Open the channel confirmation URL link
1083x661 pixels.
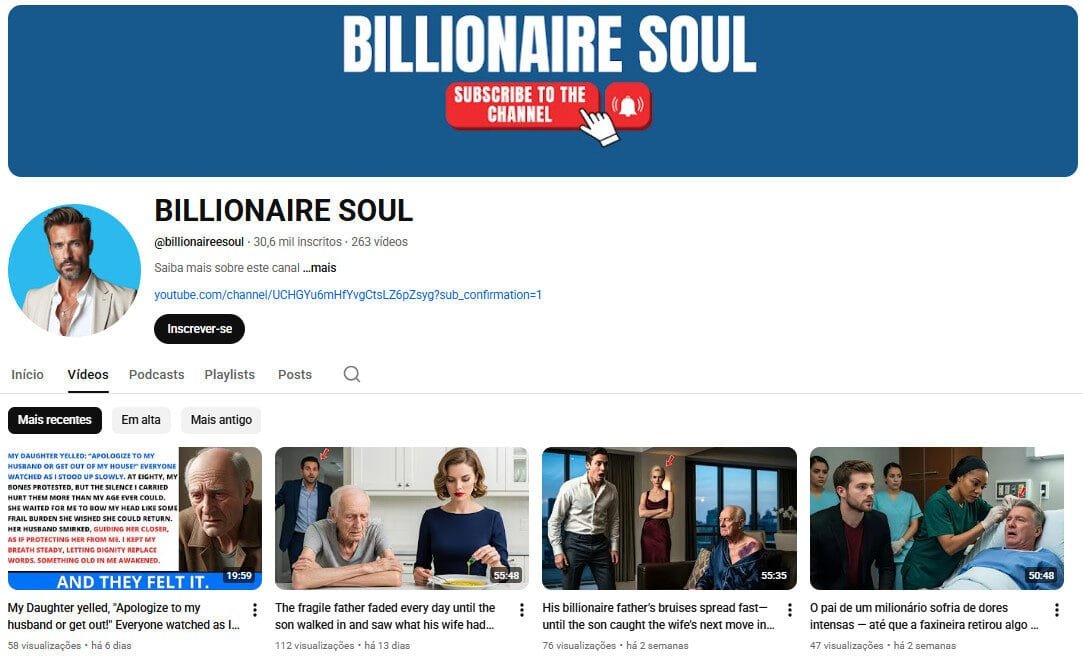tap(348, 294)
